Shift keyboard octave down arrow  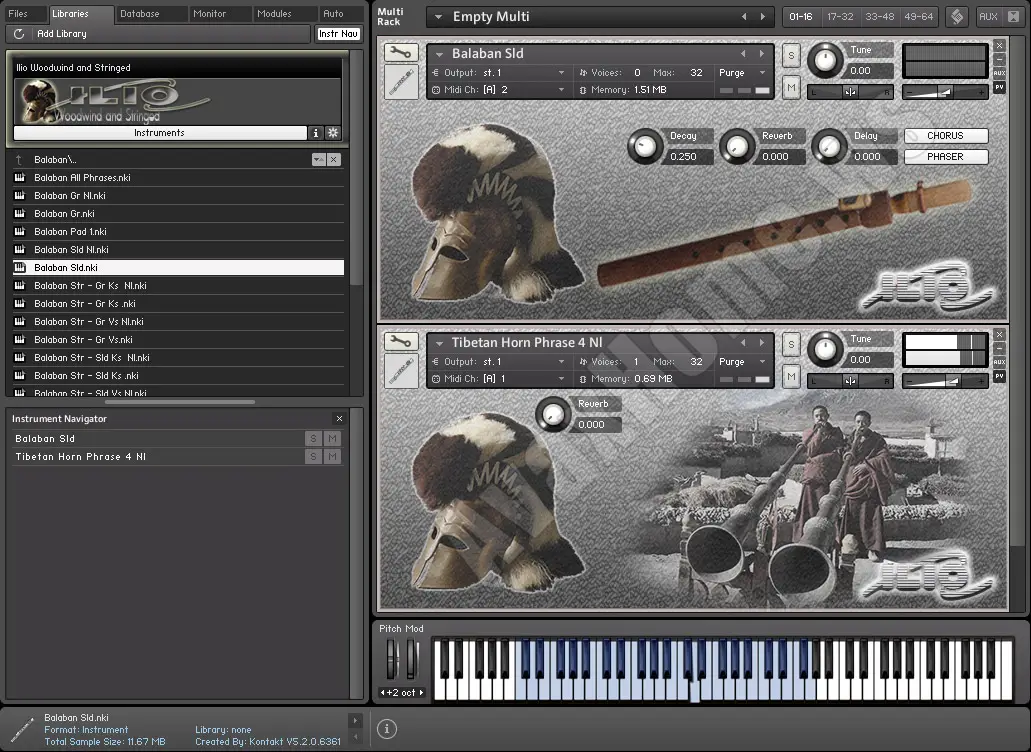(382, 692)
